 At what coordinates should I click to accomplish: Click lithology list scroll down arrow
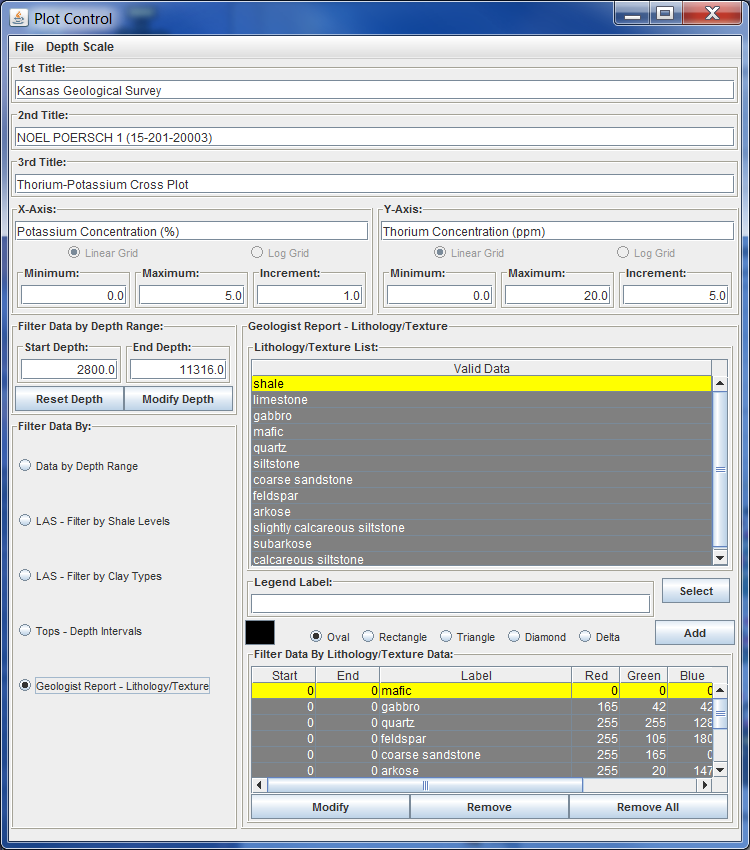[x=720, y=557]
